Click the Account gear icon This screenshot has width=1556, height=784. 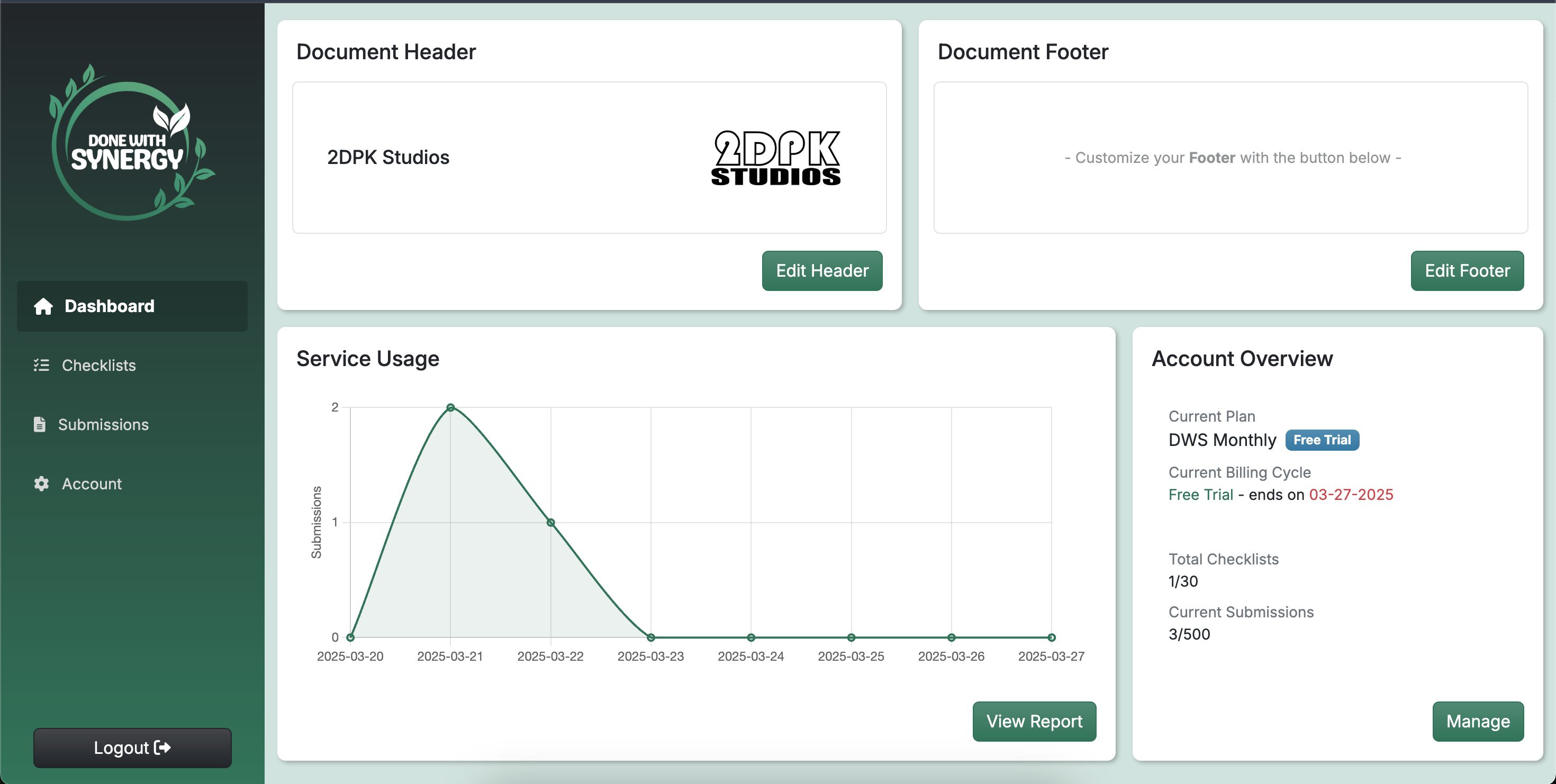point(41,484)
